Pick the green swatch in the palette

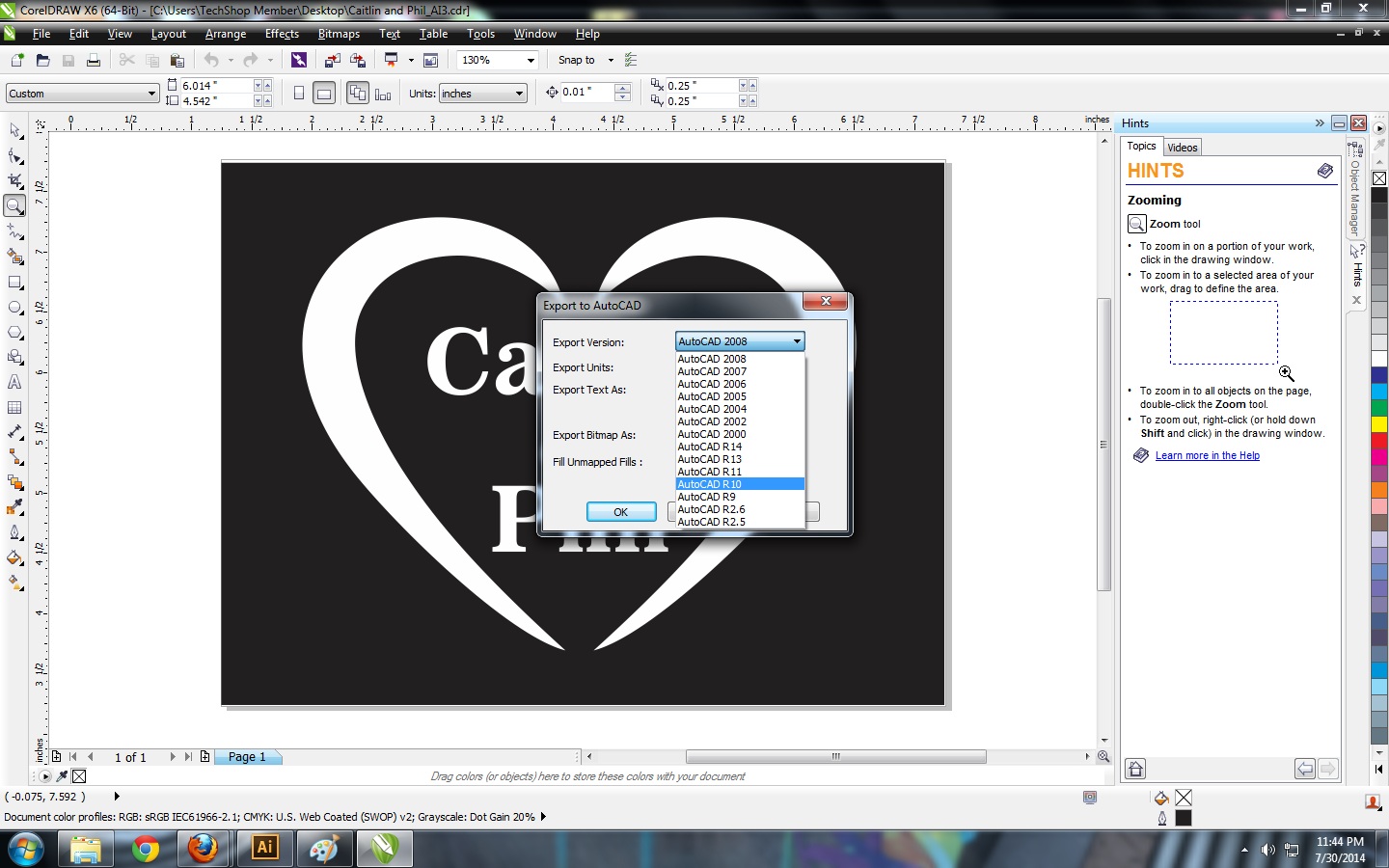coord(1379,408)
